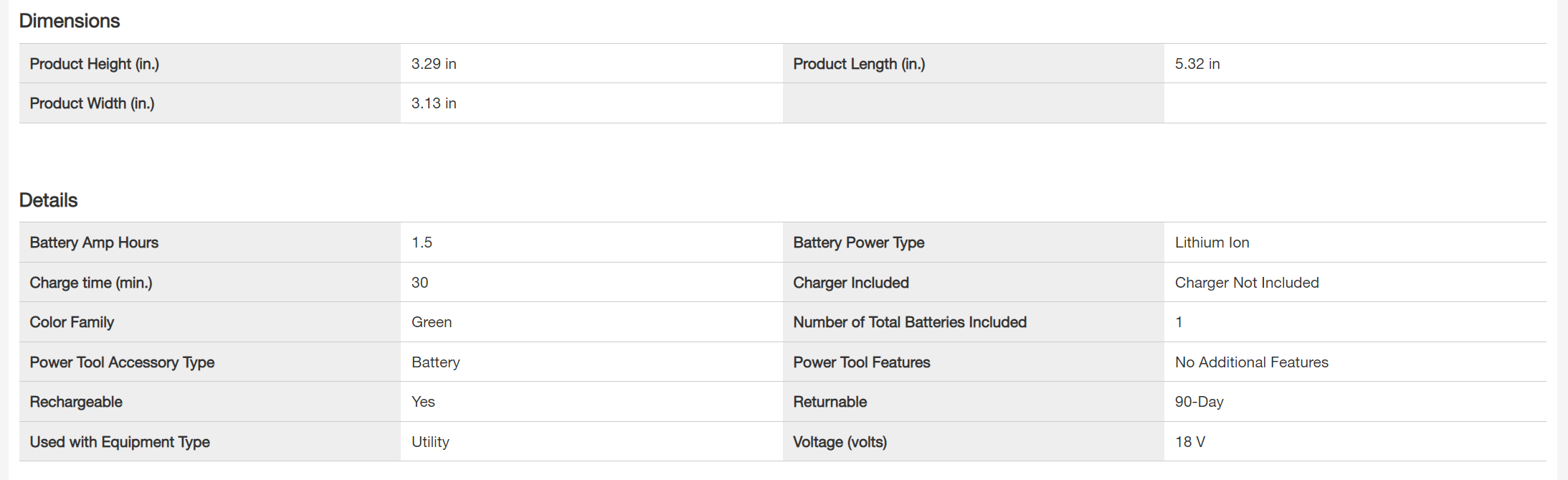The width and height of the screenshot is (1568, 480).
Task: Select the Green color value
Action: click(x=432, y=322)
